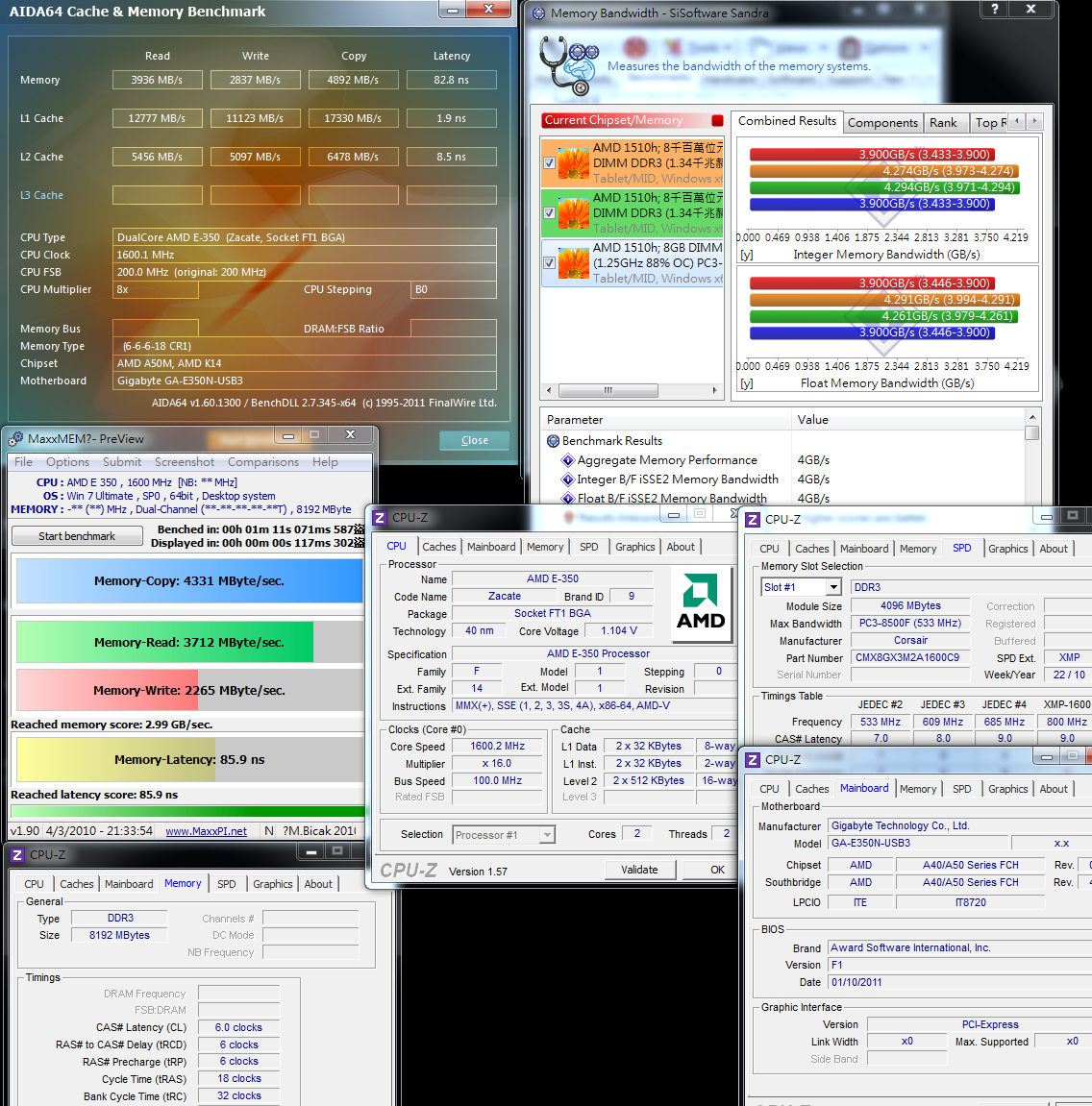Click BIOS Date 01/10/2011 field

point(959,983)
